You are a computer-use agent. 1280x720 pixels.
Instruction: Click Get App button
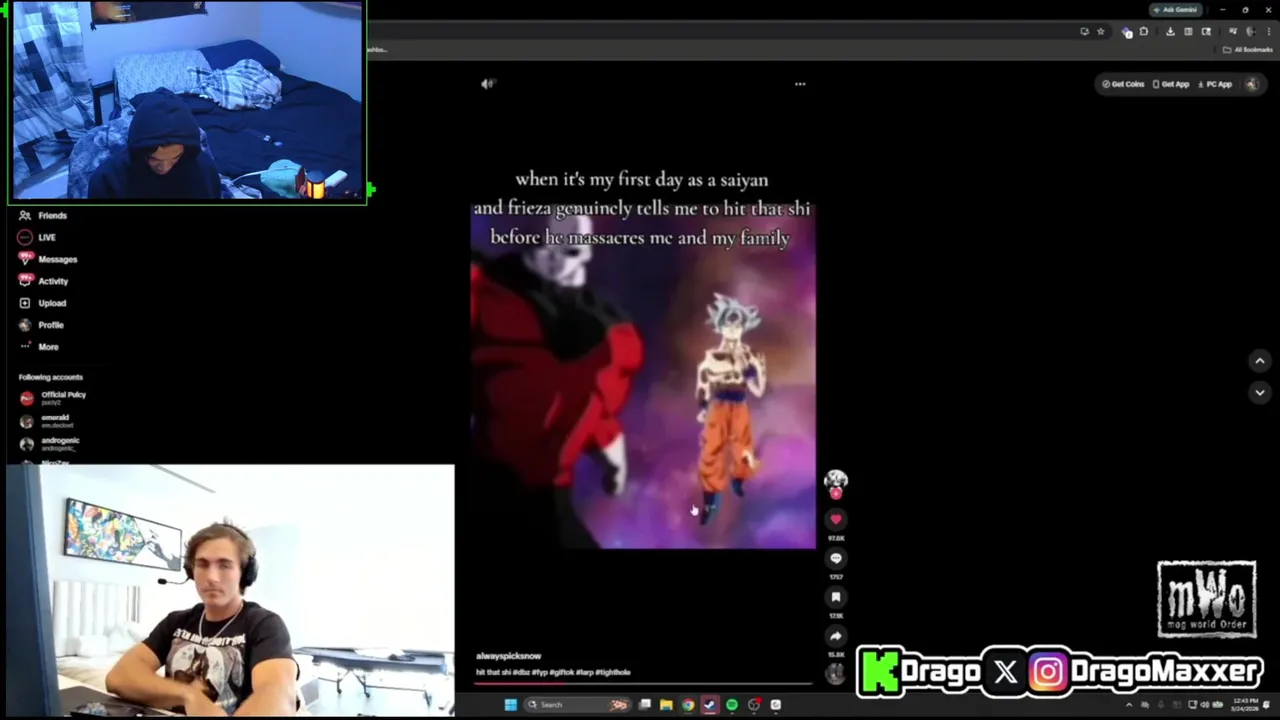click(1171, 84)
